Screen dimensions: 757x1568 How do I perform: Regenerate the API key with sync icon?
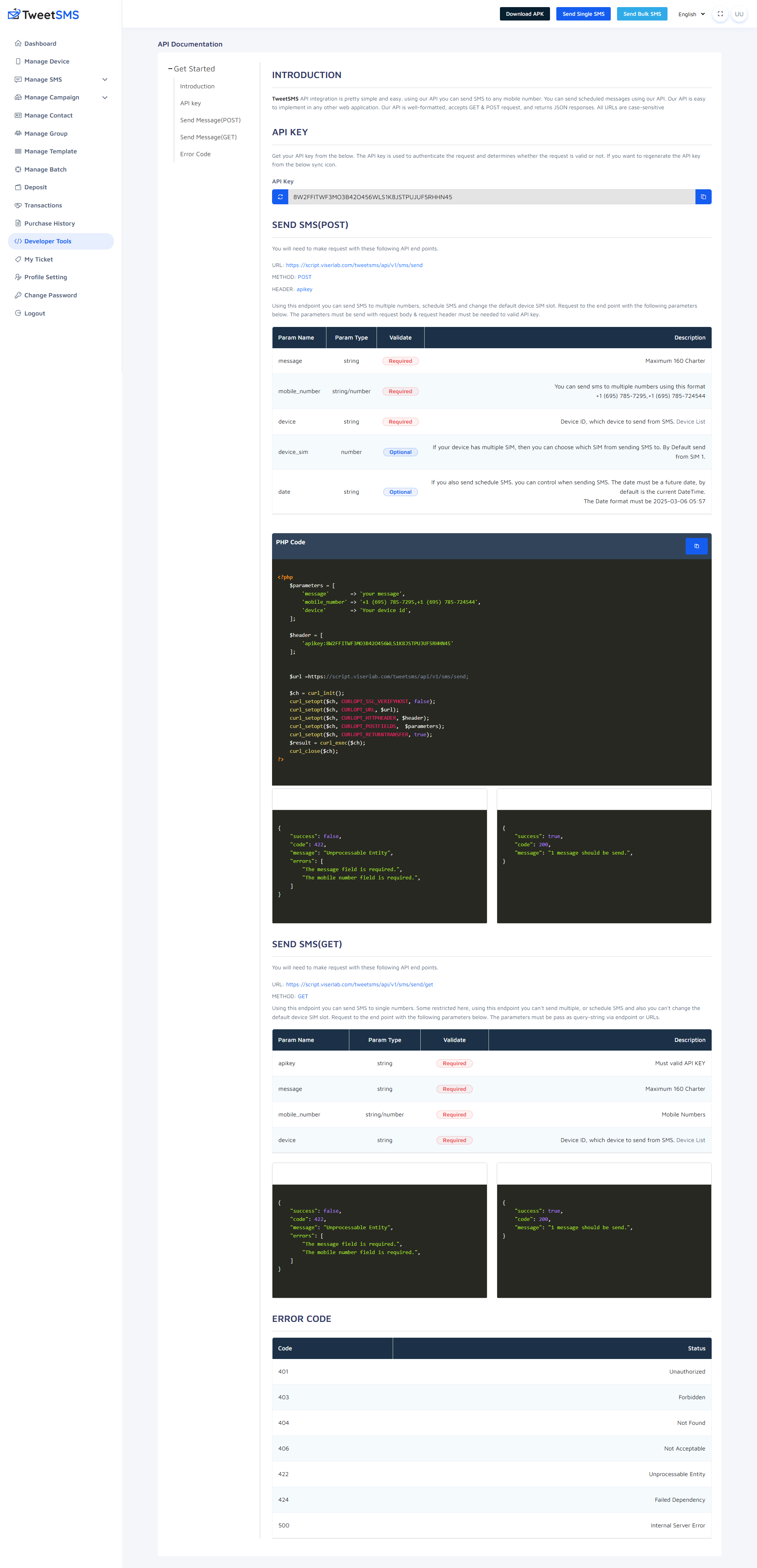pyautogui.click(x=280, y=197)
